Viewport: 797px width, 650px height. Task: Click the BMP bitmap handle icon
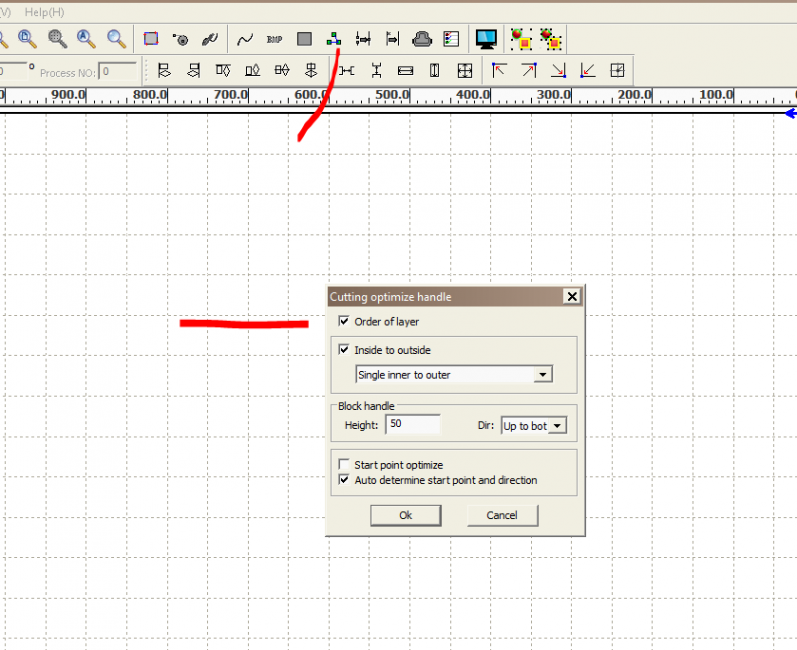click(274, 40)
